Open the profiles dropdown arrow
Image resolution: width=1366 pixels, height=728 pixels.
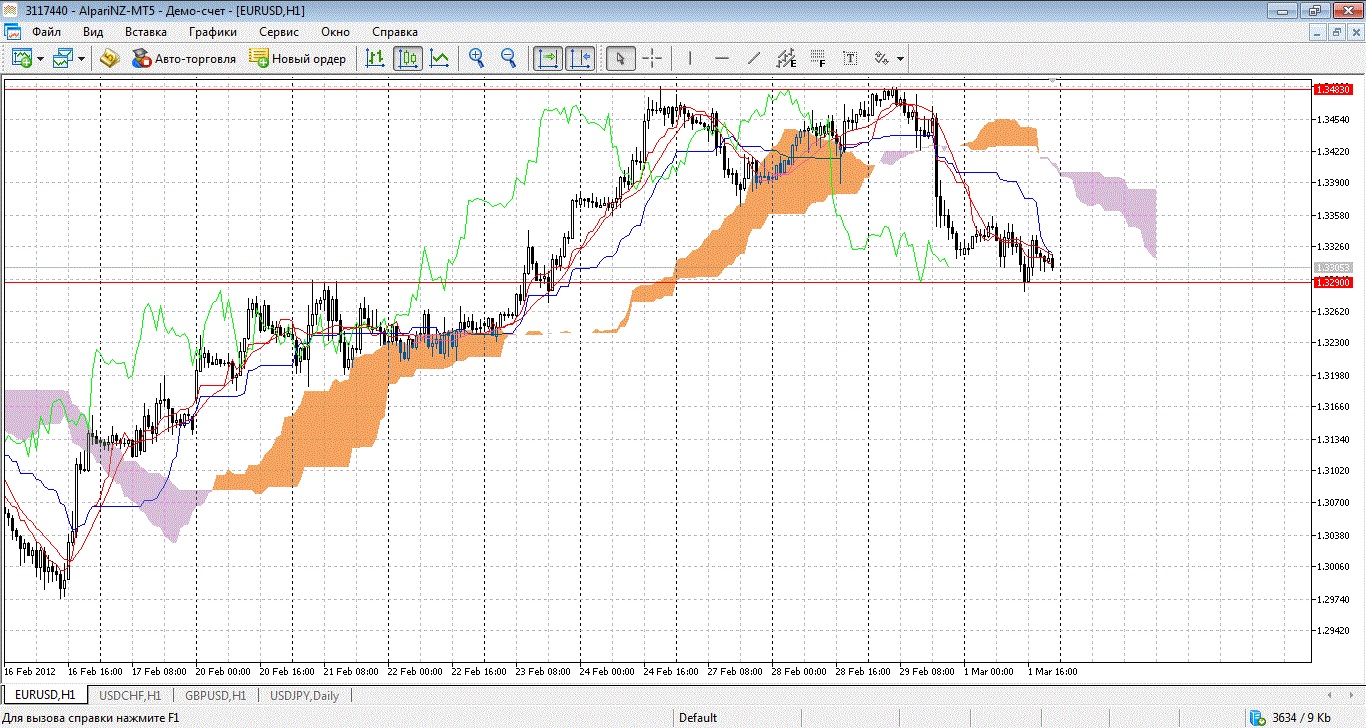pyautogui.click(x=82, y=59)
